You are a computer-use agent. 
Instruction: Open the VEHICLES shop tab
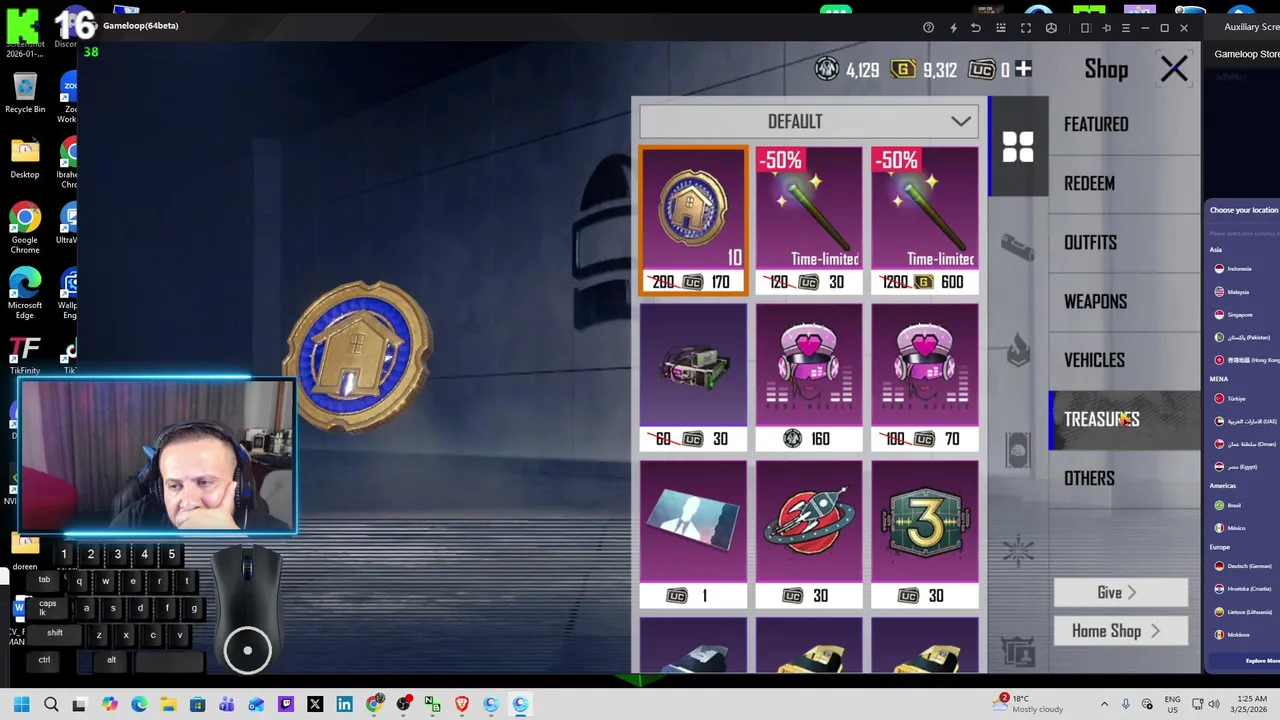click(1124, 361)
